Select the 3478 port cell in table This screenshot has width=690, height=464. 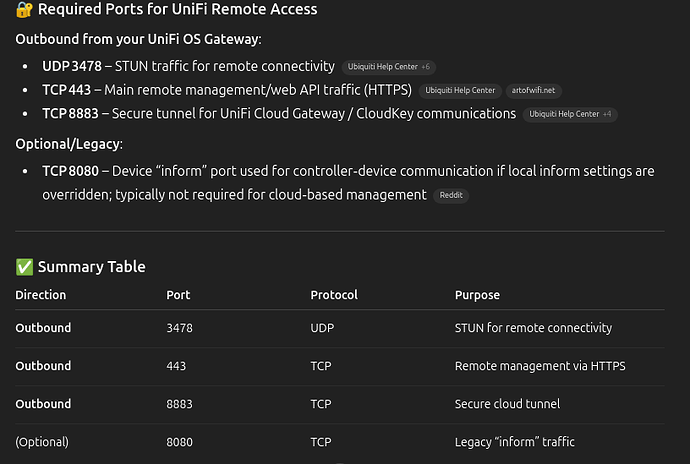(179, 328)
